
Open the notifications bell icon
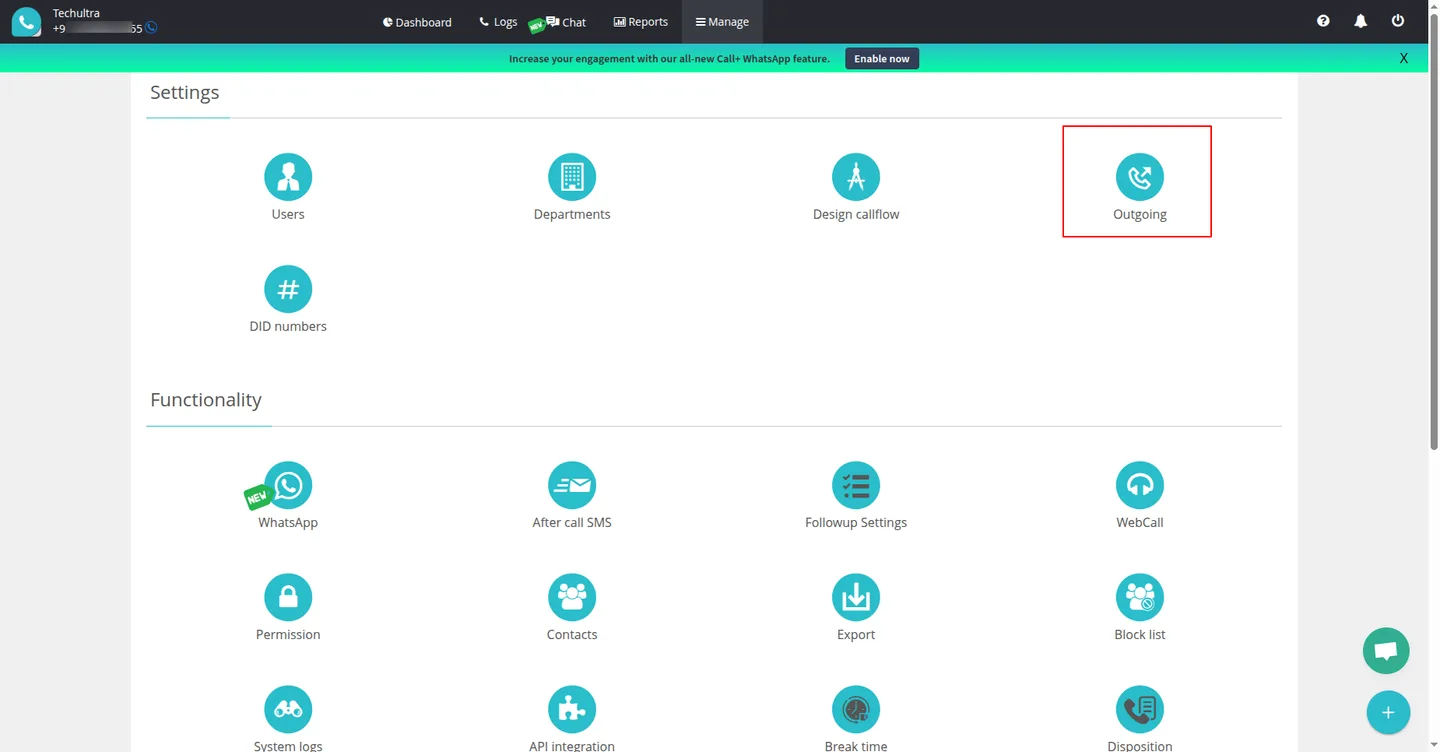click(x=1360, y=21)
